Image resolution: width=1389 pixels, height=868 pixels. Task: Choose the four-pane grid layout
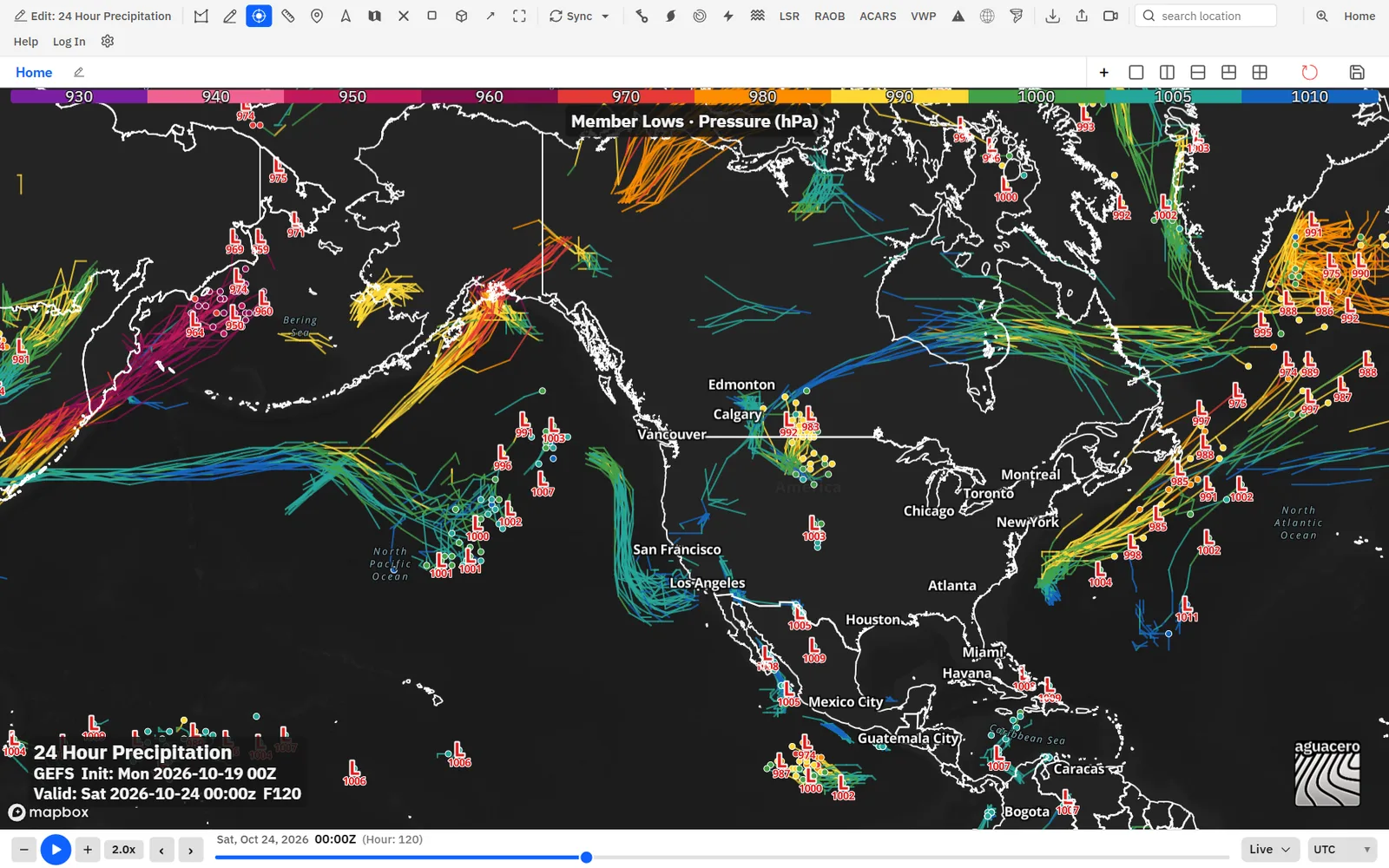(1260, 72)
